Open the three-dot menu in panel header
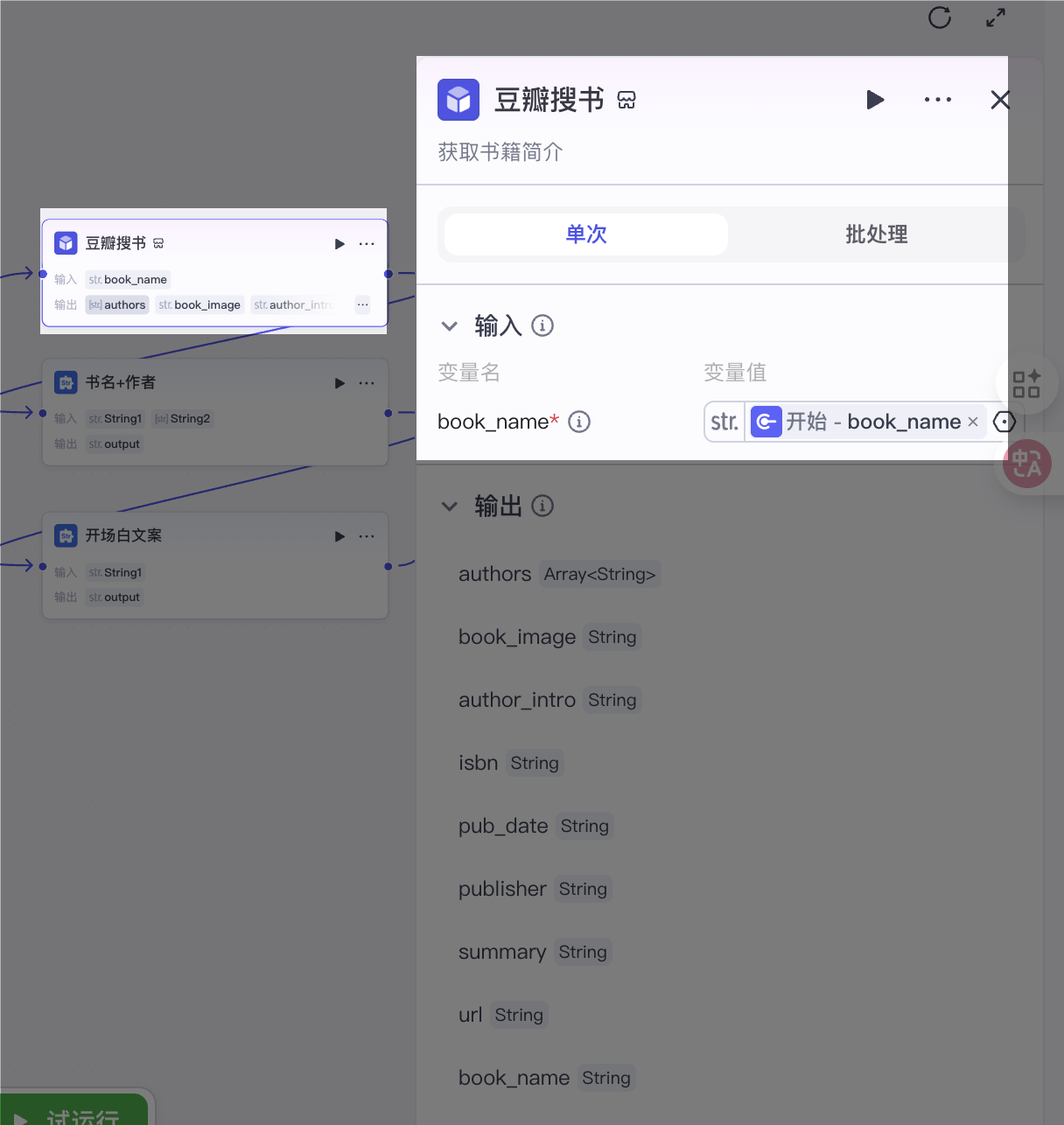This screenshot has width=1064, height=1125. click(x=938, y=100)
